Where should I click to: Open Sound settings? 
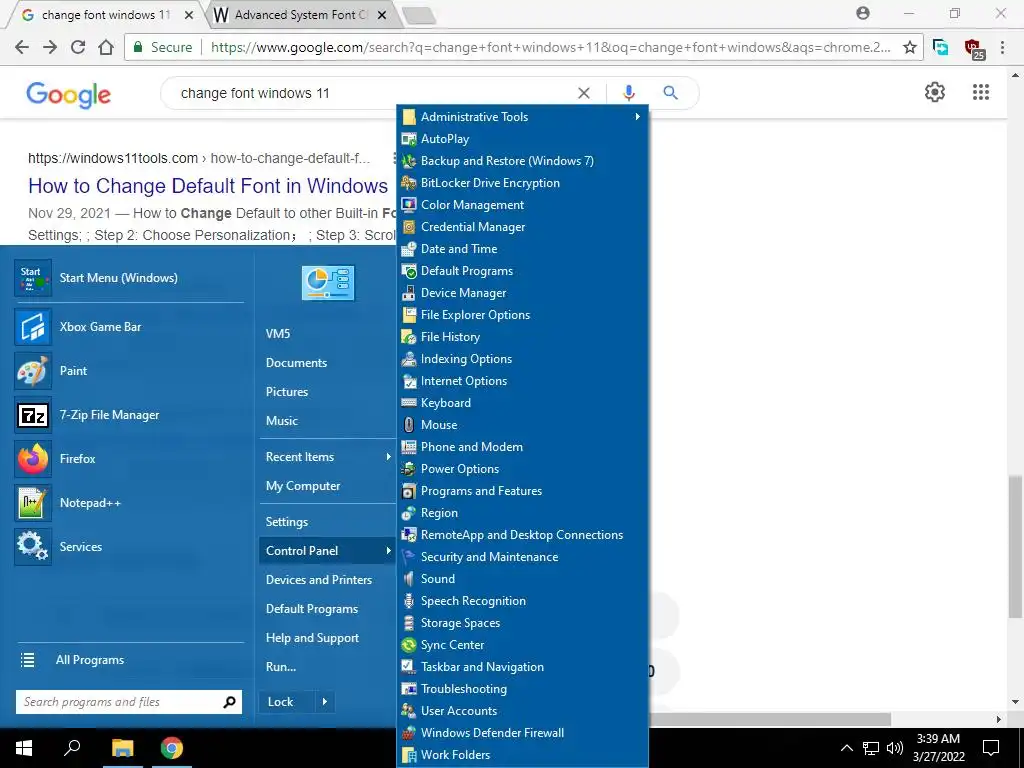click(x=522, y=579)
